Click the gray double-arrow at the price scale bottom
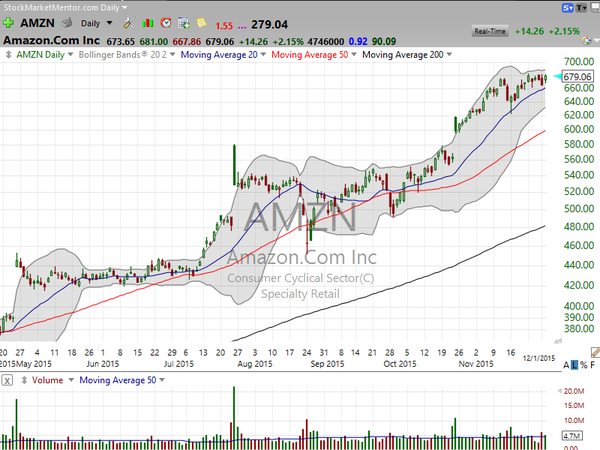Viewport: 600px width, 450px height. [558, 341]
